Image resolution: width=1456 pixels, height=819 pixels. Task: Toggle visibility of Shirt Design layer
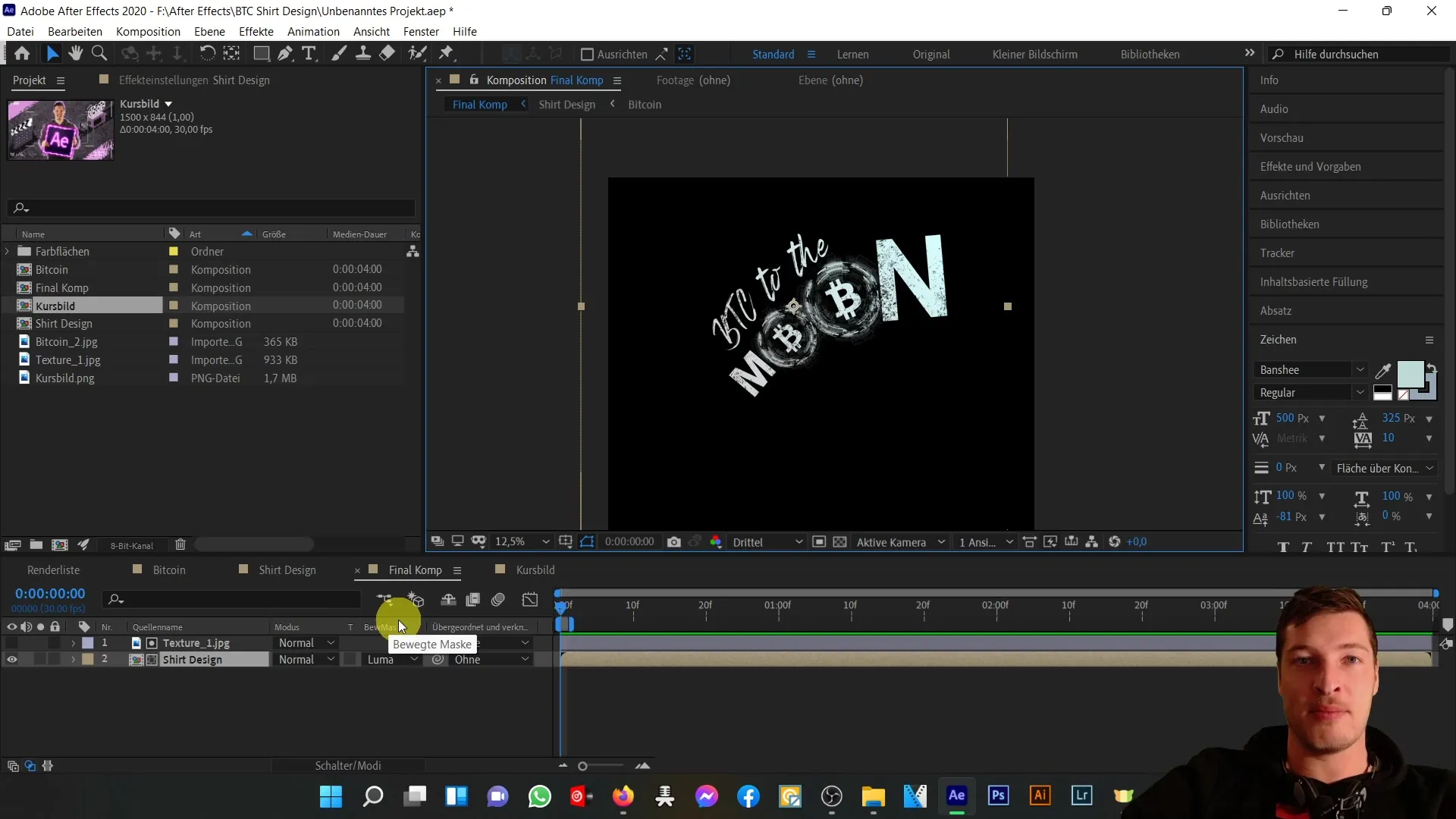coord(12,659)
